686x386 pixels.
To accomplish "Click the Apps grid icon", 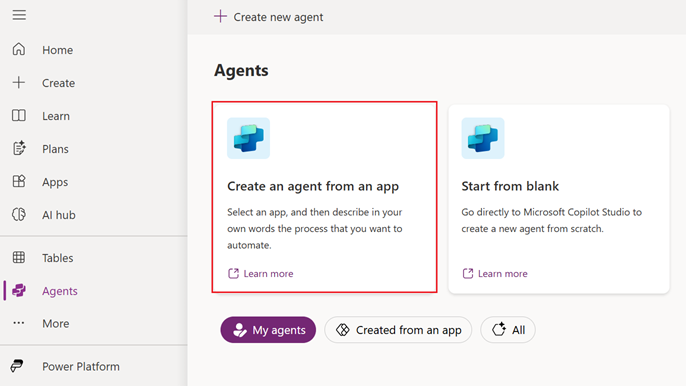I will point(19,181).
